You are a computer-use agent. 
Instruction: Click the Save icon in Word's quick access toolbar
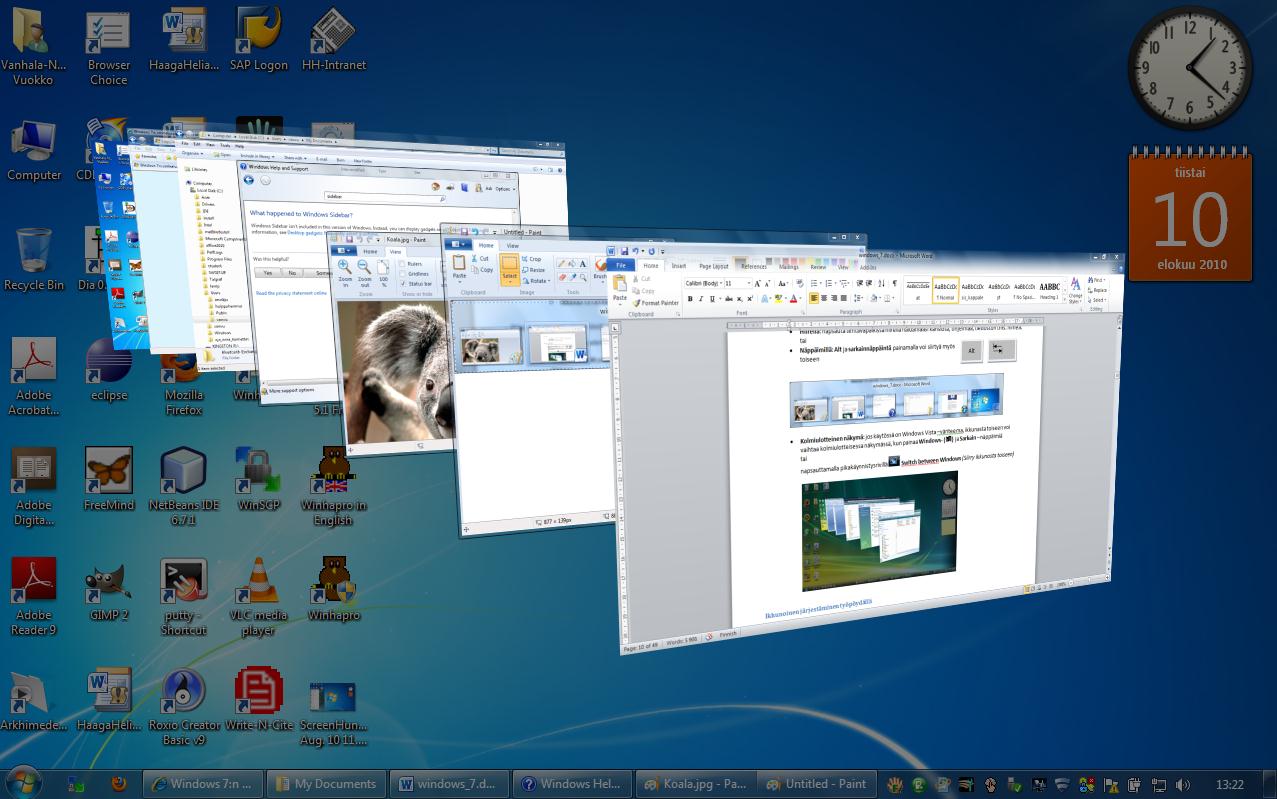pyautogui.click(x=624, y=251)
